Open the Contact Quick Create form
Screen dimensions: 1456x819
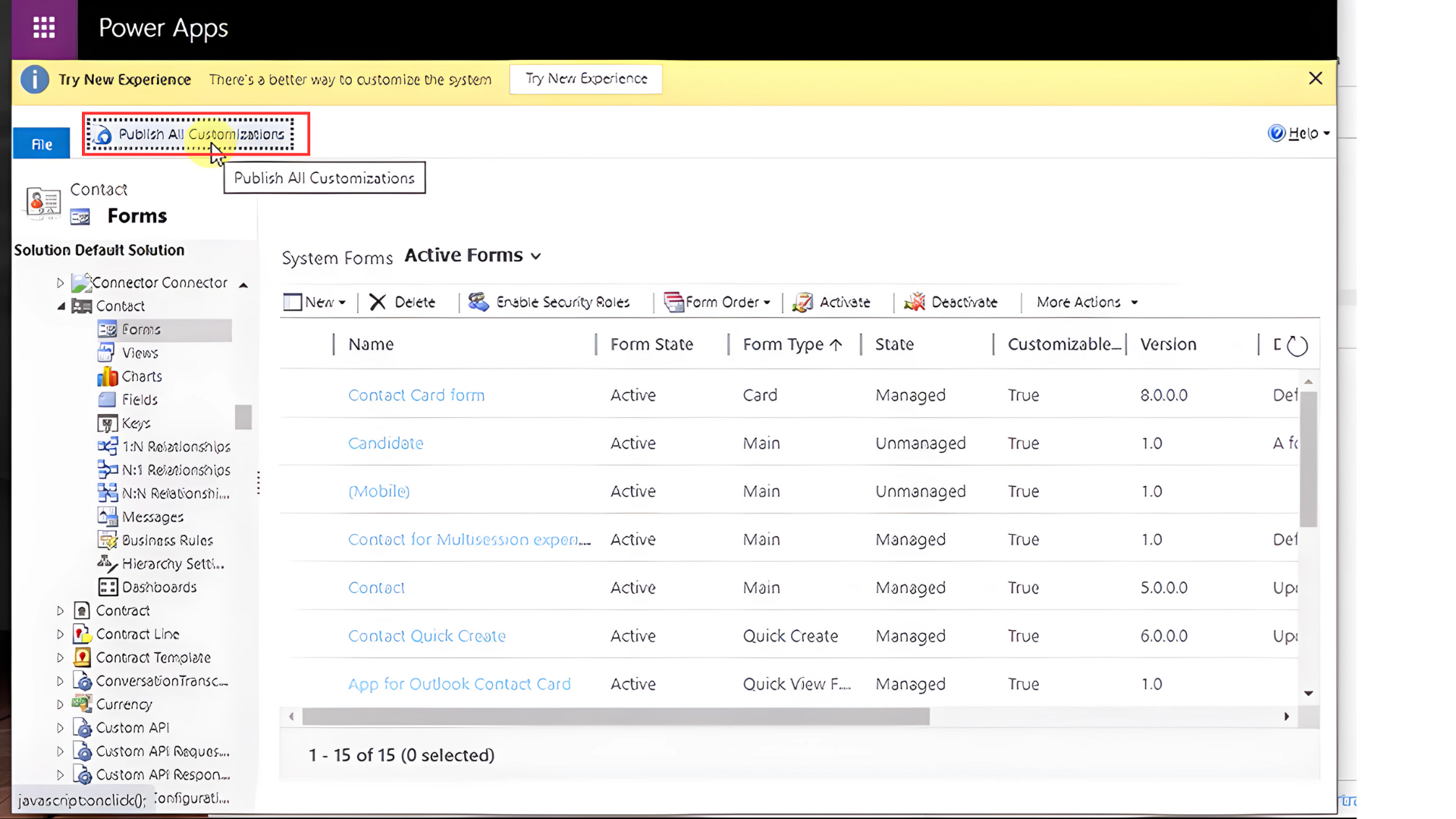click(426, 635)
